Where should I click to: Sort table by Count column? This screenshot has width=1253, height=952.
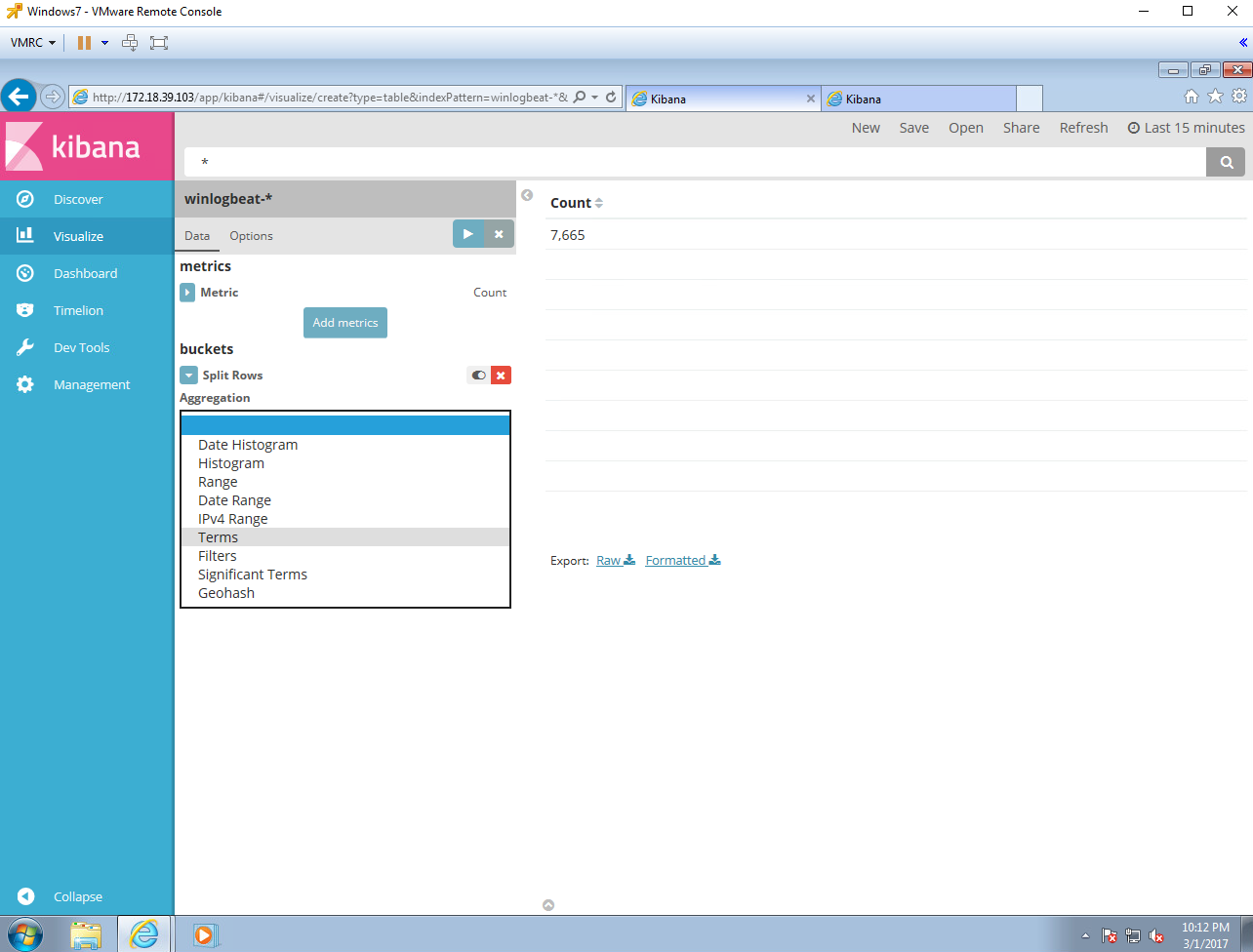click(577, 203)
